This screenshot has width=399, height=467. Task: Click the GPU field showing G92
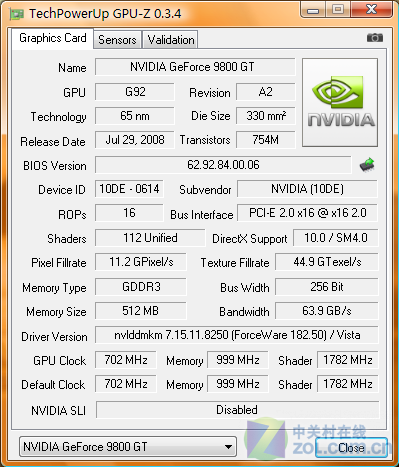(x=135, y=92)
